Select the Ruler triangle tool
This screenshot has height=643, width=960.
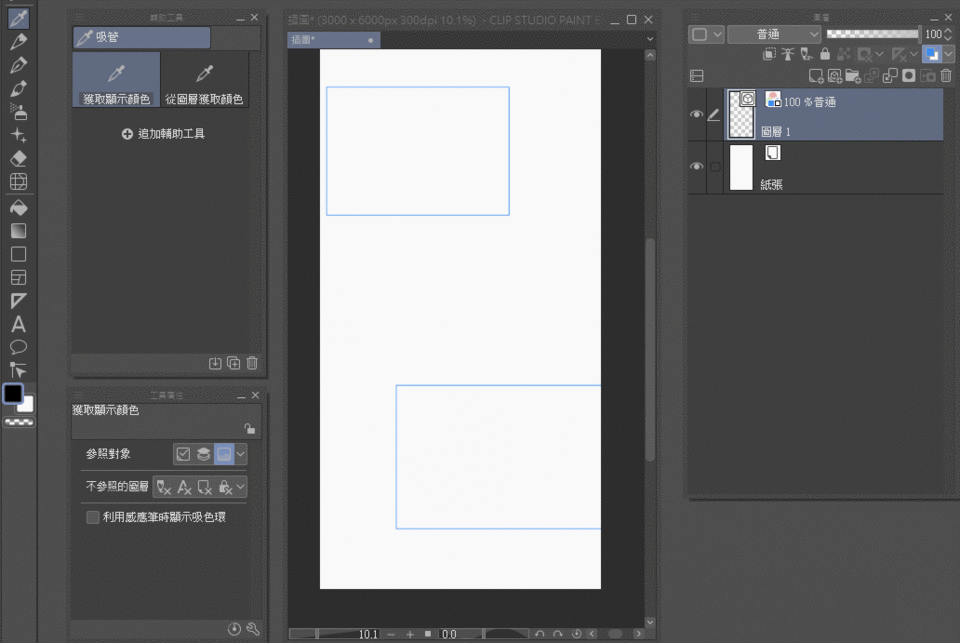click(18, 301)
